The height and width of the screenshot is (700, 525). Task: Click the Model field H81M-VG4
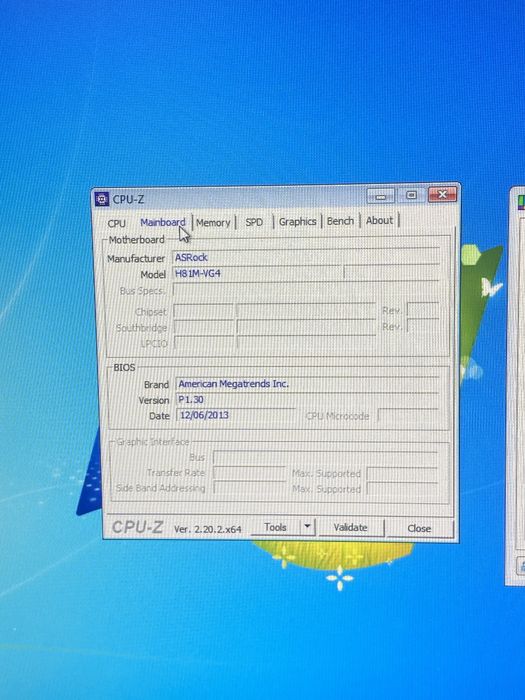point(257,273)
